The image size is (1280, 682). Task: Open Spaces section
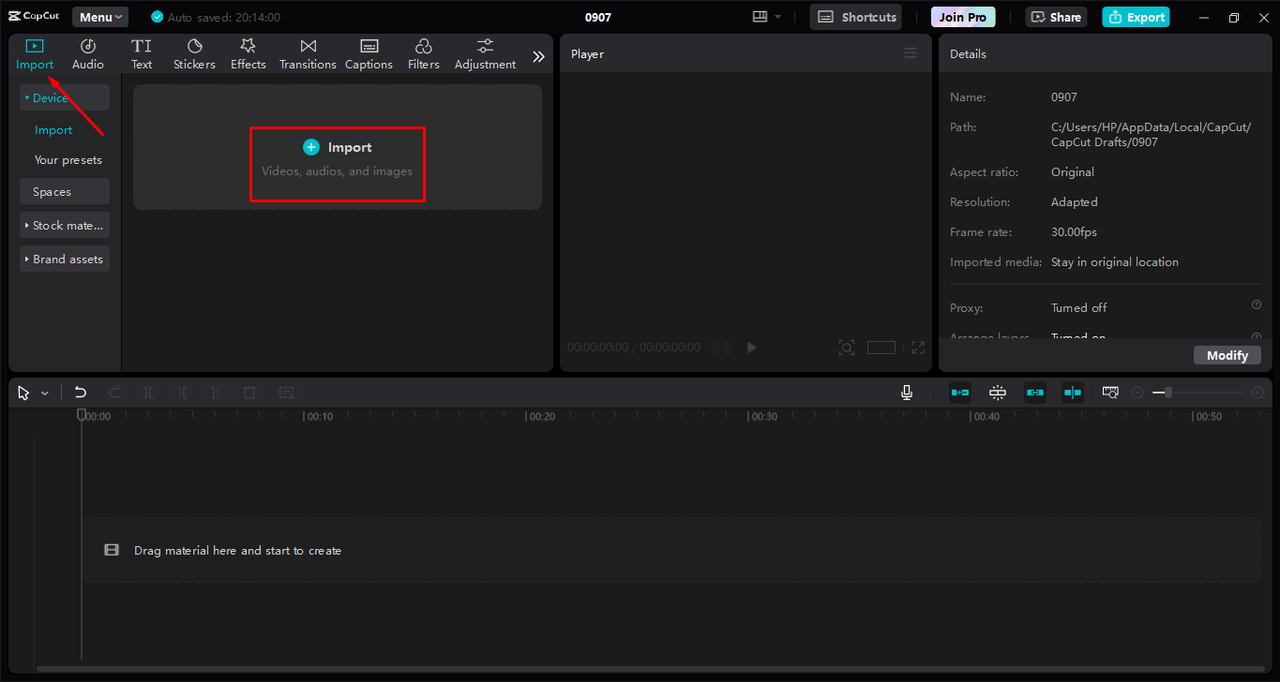pos(65,192)
